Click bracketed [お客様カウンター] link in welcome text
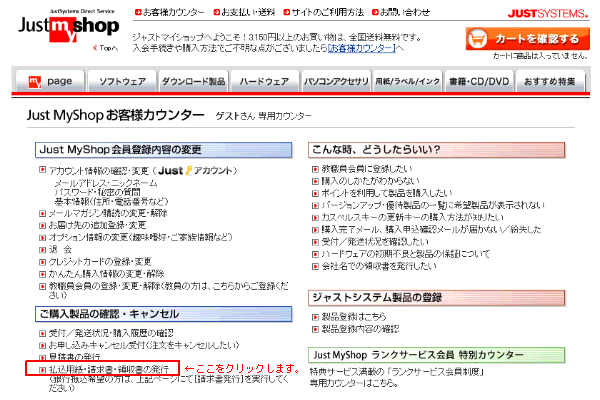600x400 pixels. (x=362, y=48)
